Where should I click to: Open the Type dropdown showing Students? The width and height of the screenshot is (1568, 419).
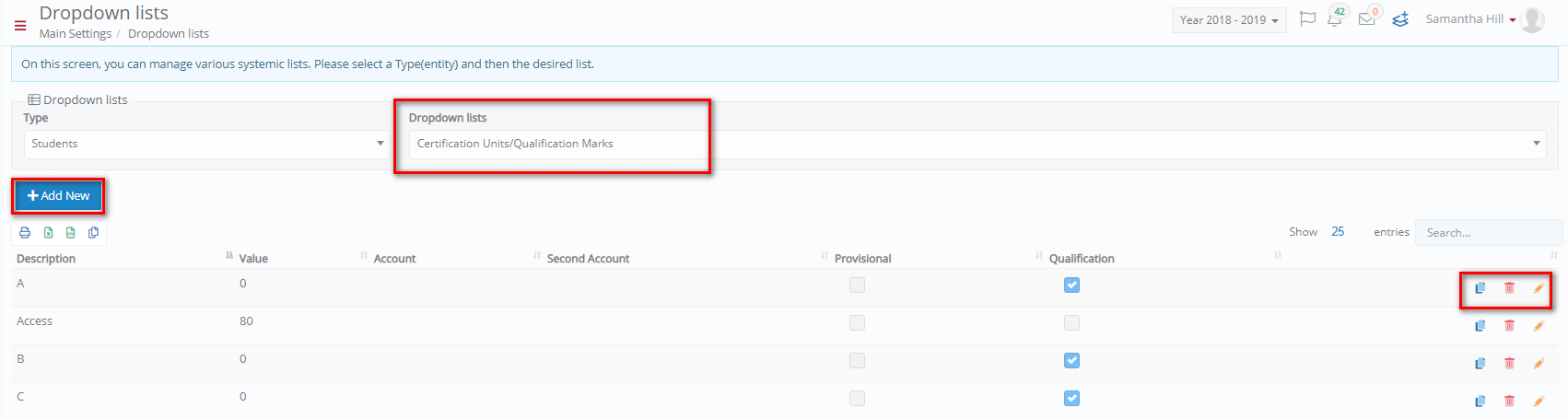206,144
